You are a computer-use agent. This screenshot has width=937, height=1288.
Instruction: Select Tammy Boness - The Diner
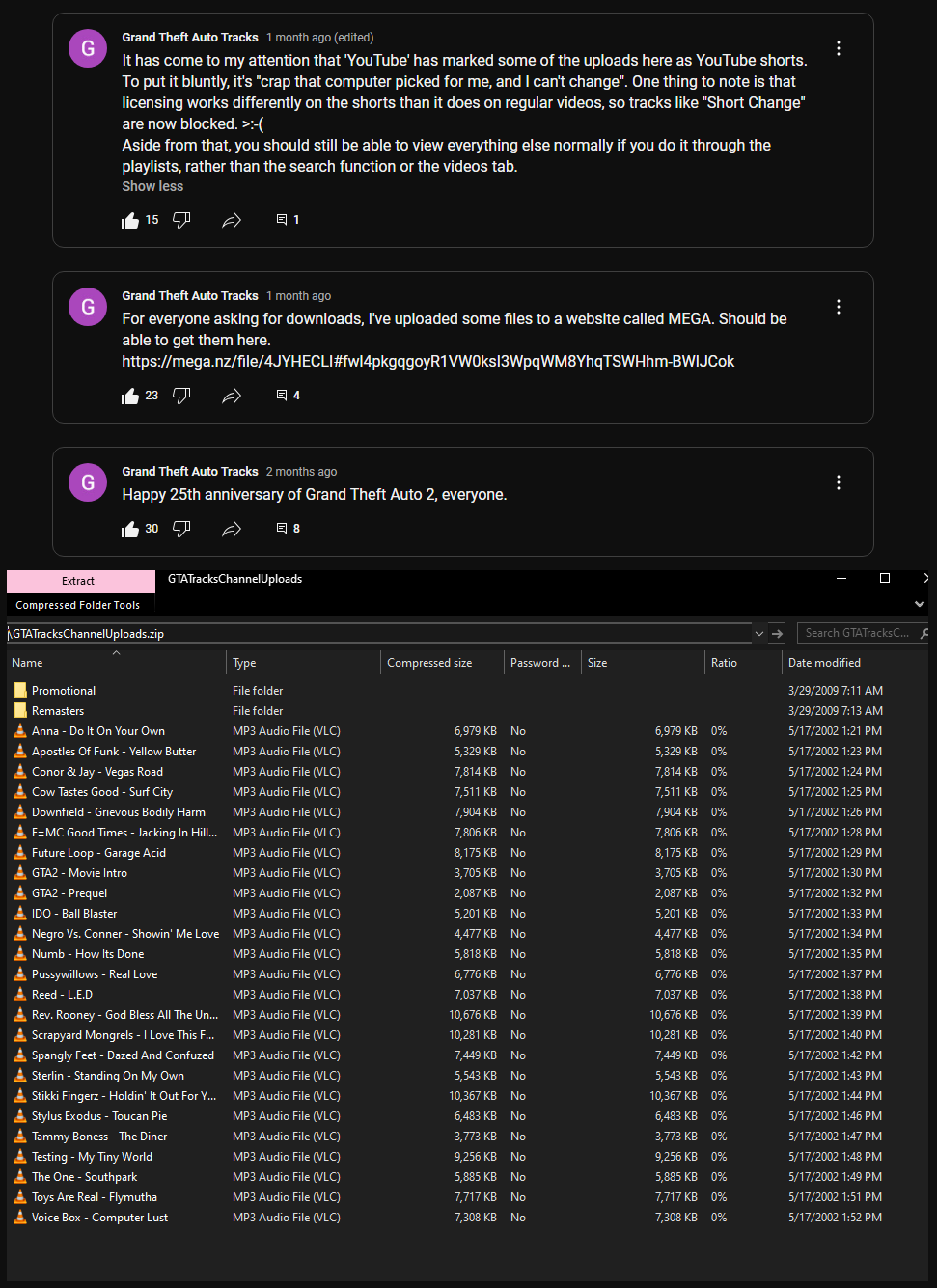[x=99, y=1137]
